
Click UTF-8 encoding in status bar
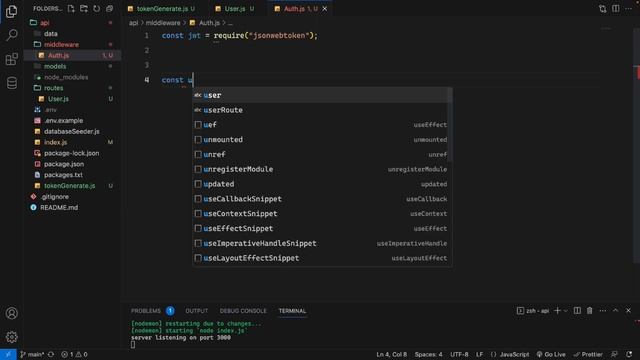click(x=459, y=354)
